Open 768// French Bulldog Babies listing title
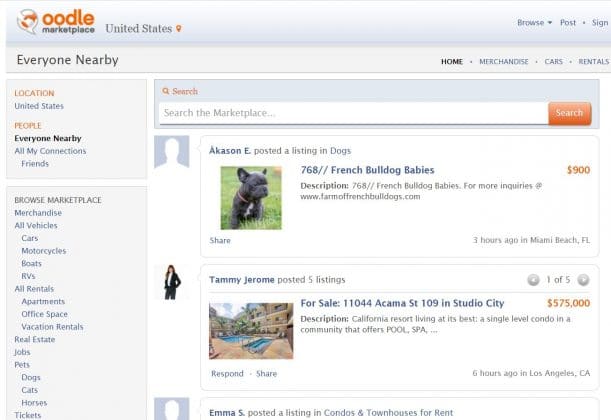The width and height of the screenshot is (611, 420). click(x=367, y=170)
